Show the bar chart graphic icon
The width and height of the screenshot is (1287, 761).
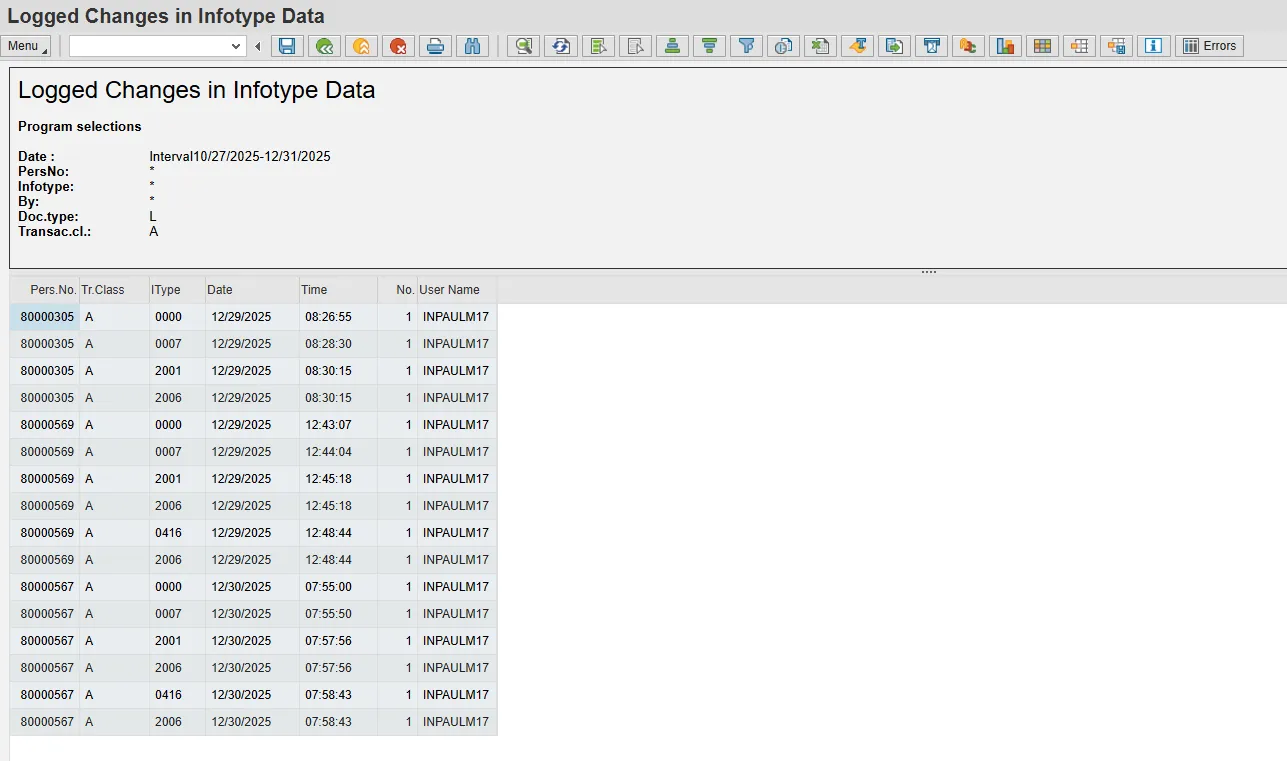[x=1005, y=46]
